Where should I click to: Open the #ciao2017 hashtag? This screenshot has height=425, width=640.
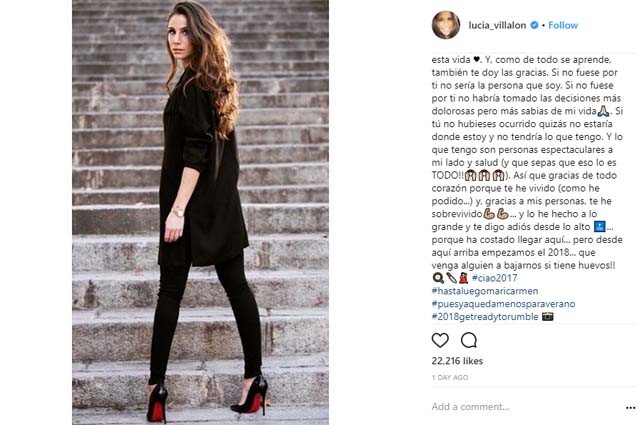pos(494,278)
